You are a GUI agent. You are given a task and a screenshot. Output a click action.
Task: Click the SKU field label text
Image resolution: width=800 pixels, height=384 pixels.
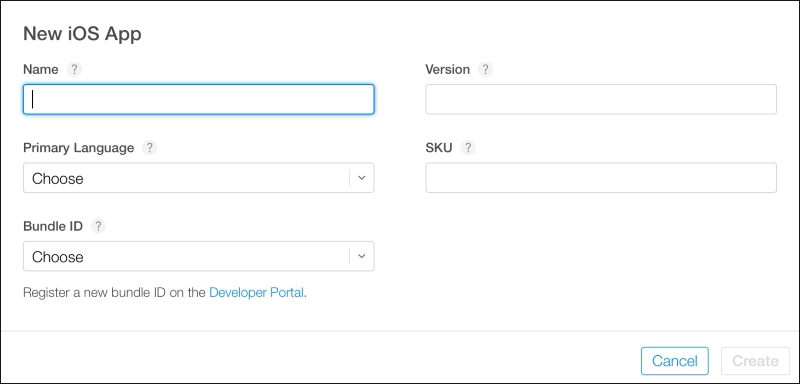pyautogui.click(x=439, y=148)
